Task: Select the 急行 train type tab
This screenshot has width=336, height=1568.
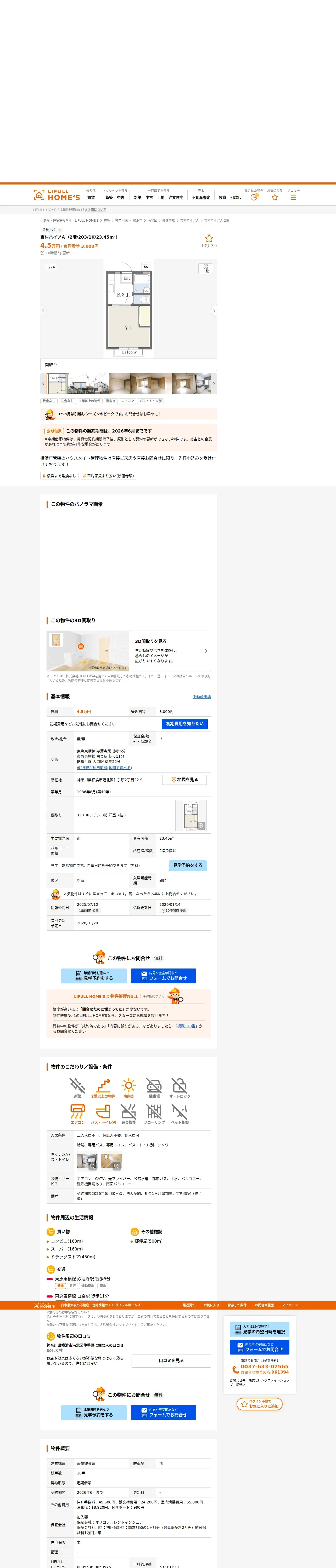Action: point(72,1286)
